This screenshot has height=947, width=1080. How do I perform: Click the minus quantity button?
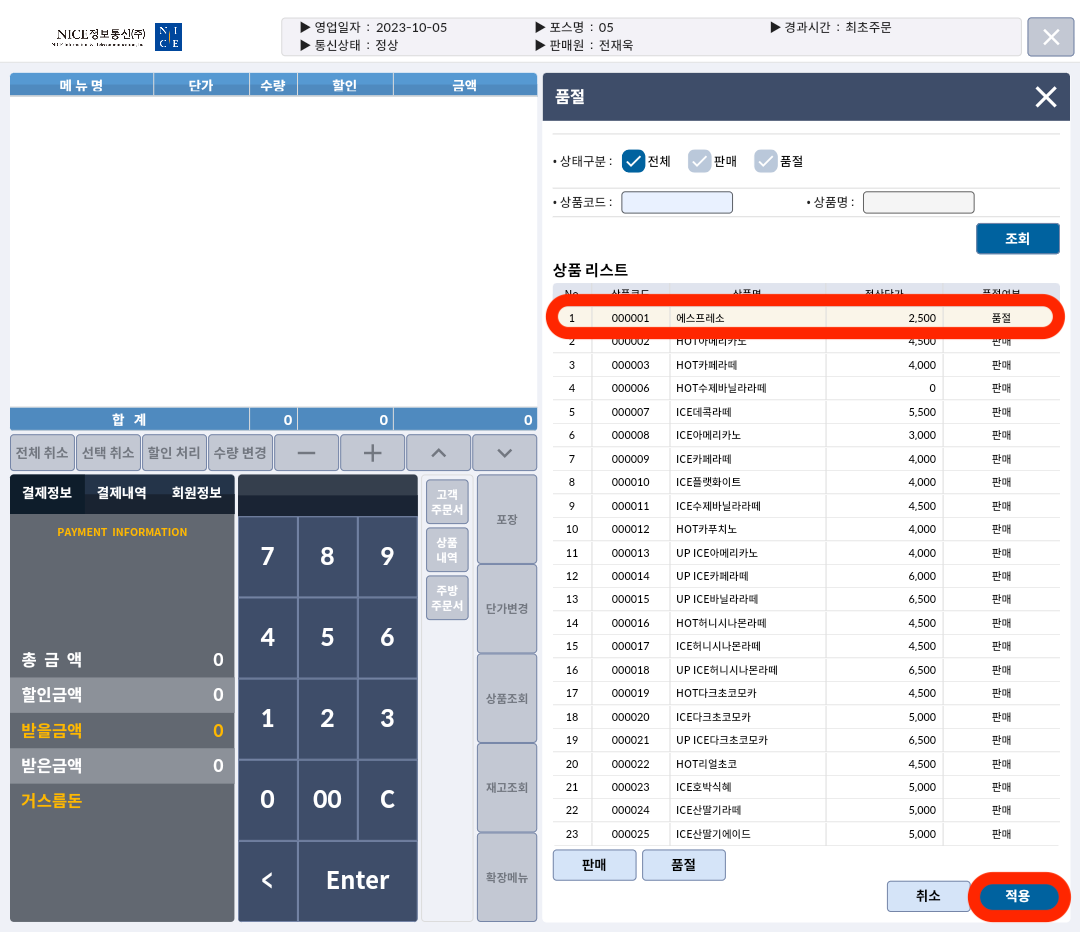tap(305, 453)
